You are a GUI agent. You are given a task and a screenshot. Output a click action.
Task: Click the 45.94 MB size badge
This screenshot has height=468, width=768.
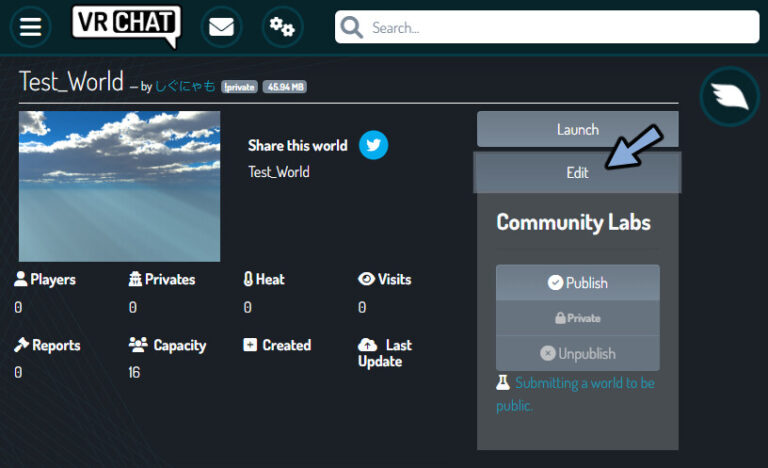point(285,87)
